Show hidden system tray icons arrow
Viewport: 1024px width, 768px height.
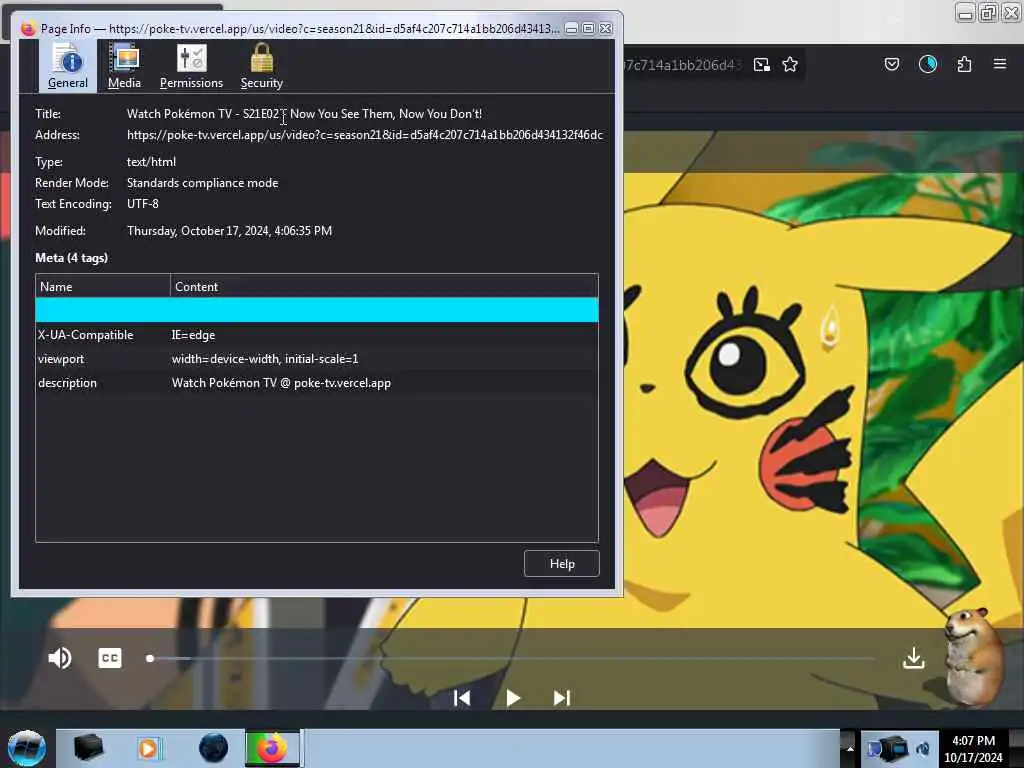tap(849, 748)
